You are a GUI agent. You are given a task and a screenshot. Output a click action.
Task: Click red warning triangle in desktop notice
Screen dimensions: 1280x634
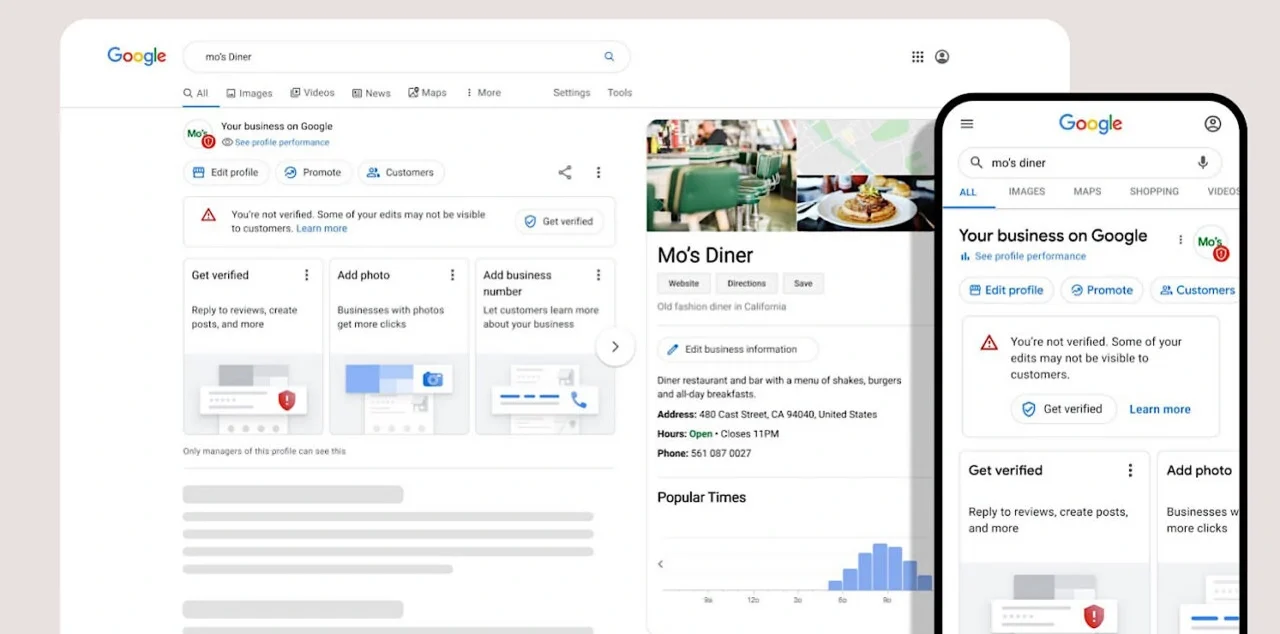(208, 215)
